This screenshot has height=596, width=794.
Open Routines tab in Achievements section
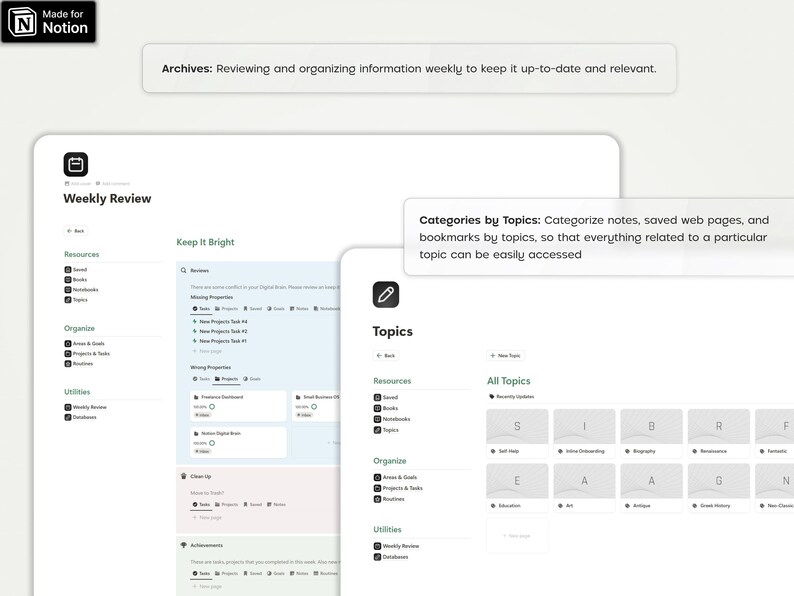point(326,573)
